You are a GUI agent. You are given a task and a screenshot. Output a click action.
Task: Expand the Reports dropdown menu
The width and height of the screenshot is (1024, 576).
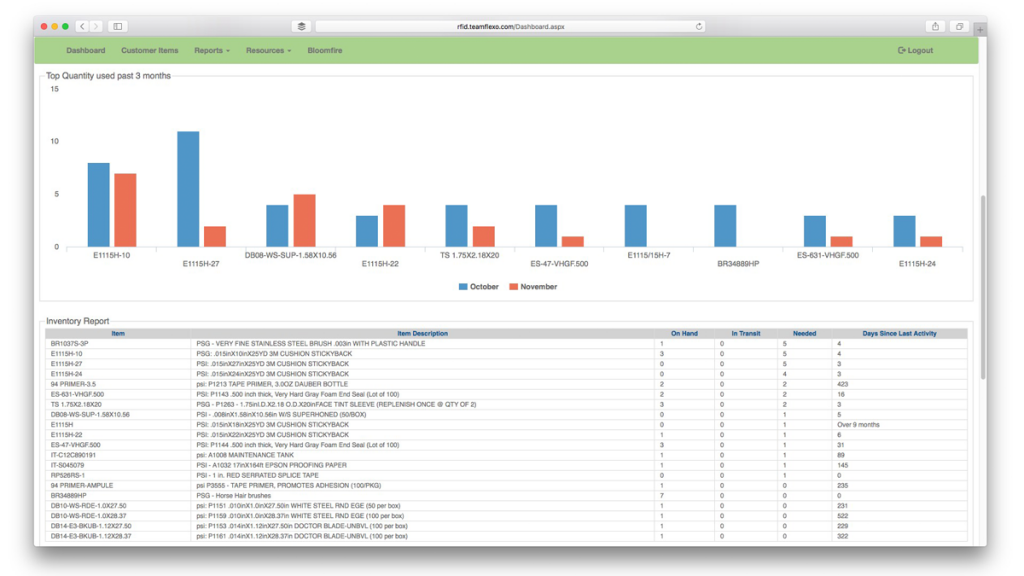click(x=212, y=50)
